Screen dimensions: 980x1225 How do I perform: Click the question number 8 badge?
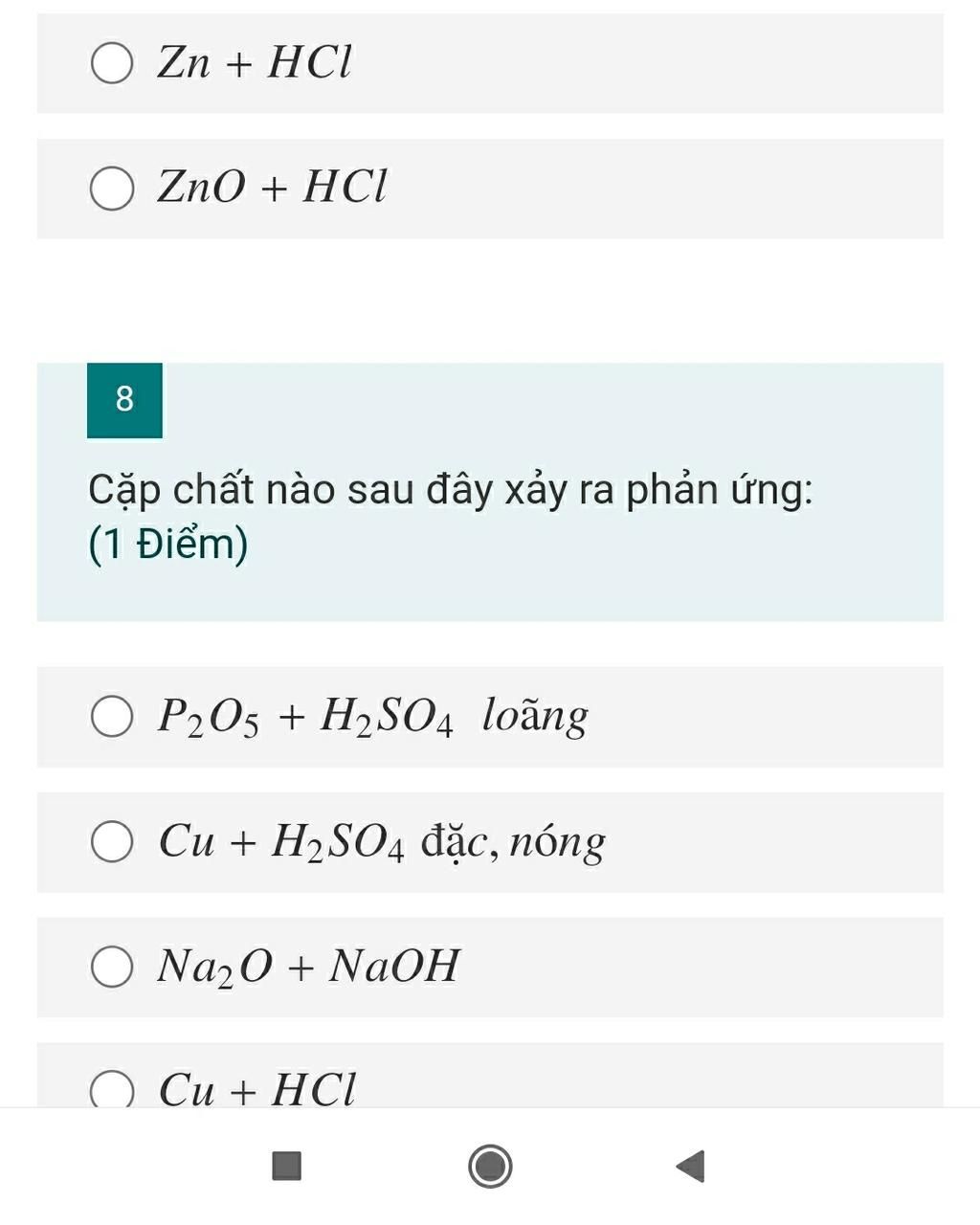coord(124,400)
